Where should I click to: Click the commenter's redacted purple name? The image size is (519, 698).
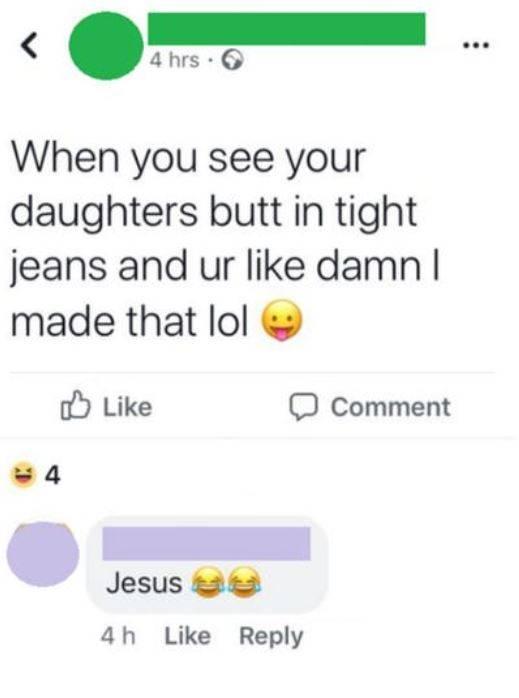click(x=206, y=543)
